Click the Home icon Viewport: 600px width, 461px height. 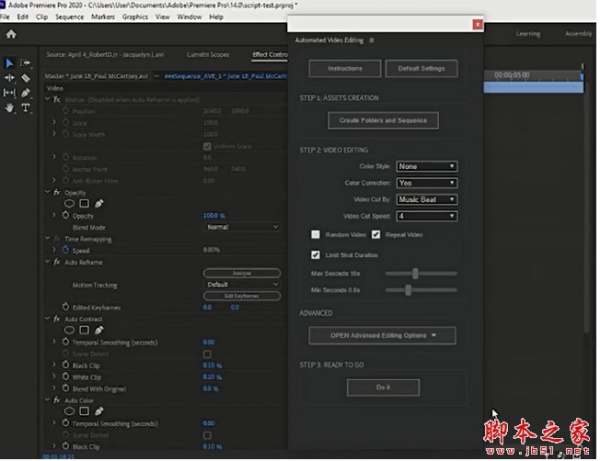(x=11, y=34)
